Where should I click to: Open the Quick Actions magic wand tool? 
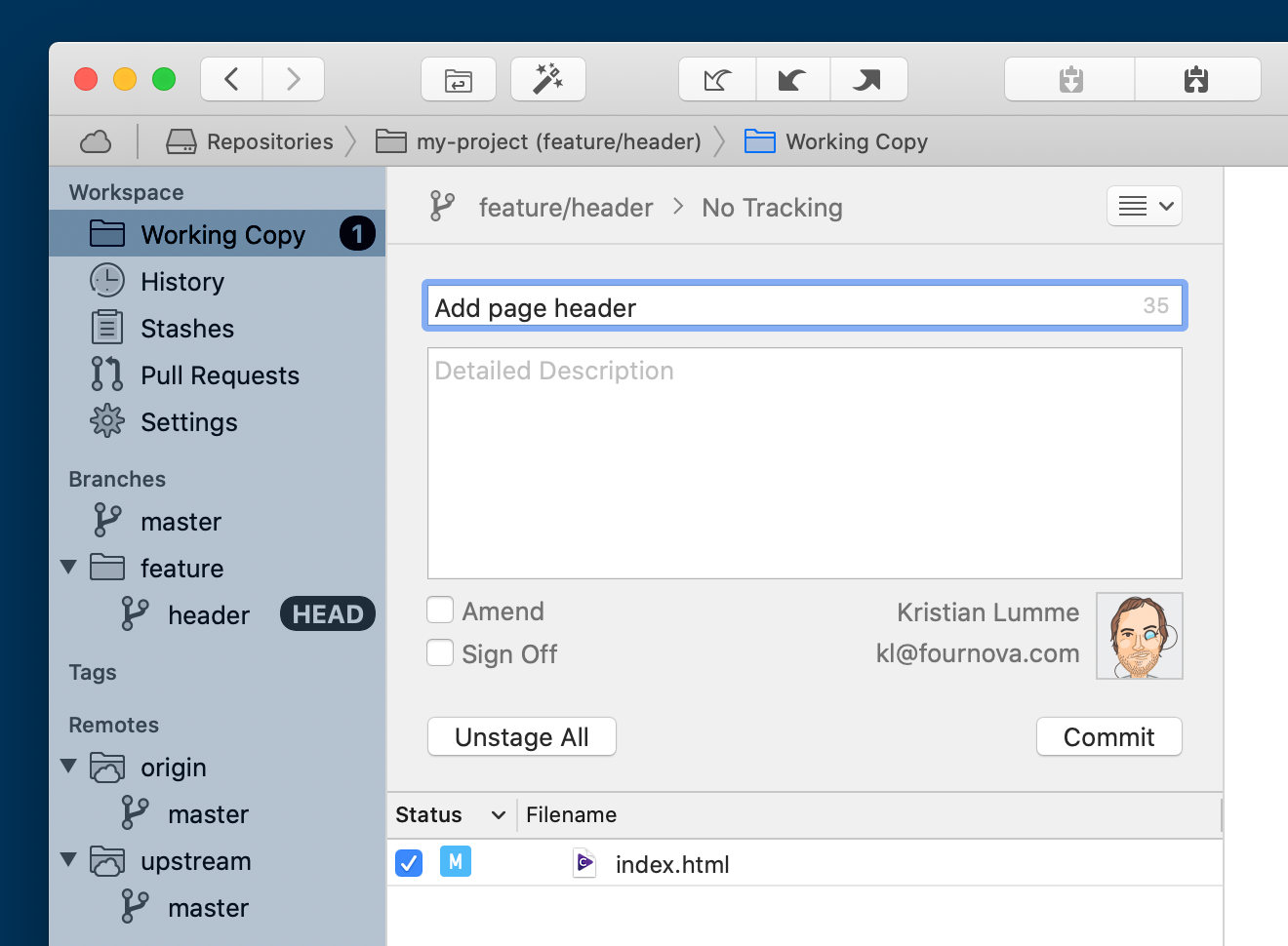(547, 79)
